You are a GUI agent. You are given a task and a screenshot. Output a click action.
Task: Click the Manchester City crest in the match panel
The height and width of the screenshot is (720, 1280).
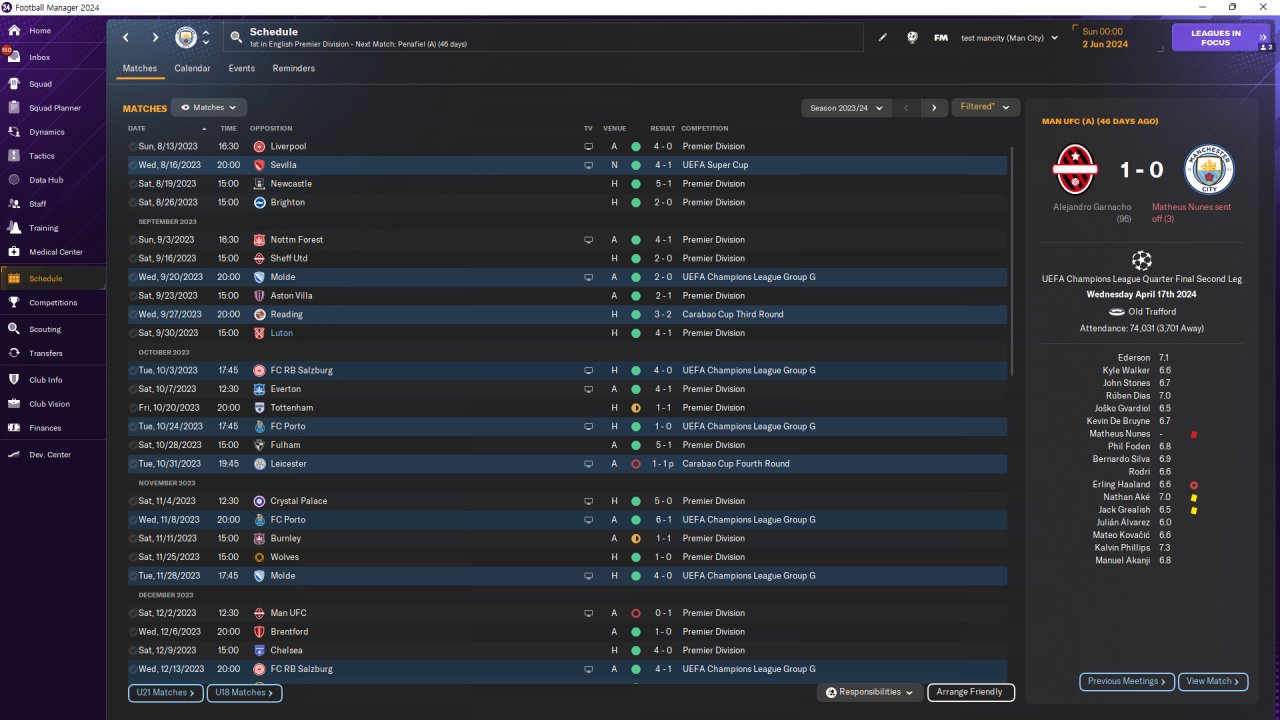[x=1210, y=170]
